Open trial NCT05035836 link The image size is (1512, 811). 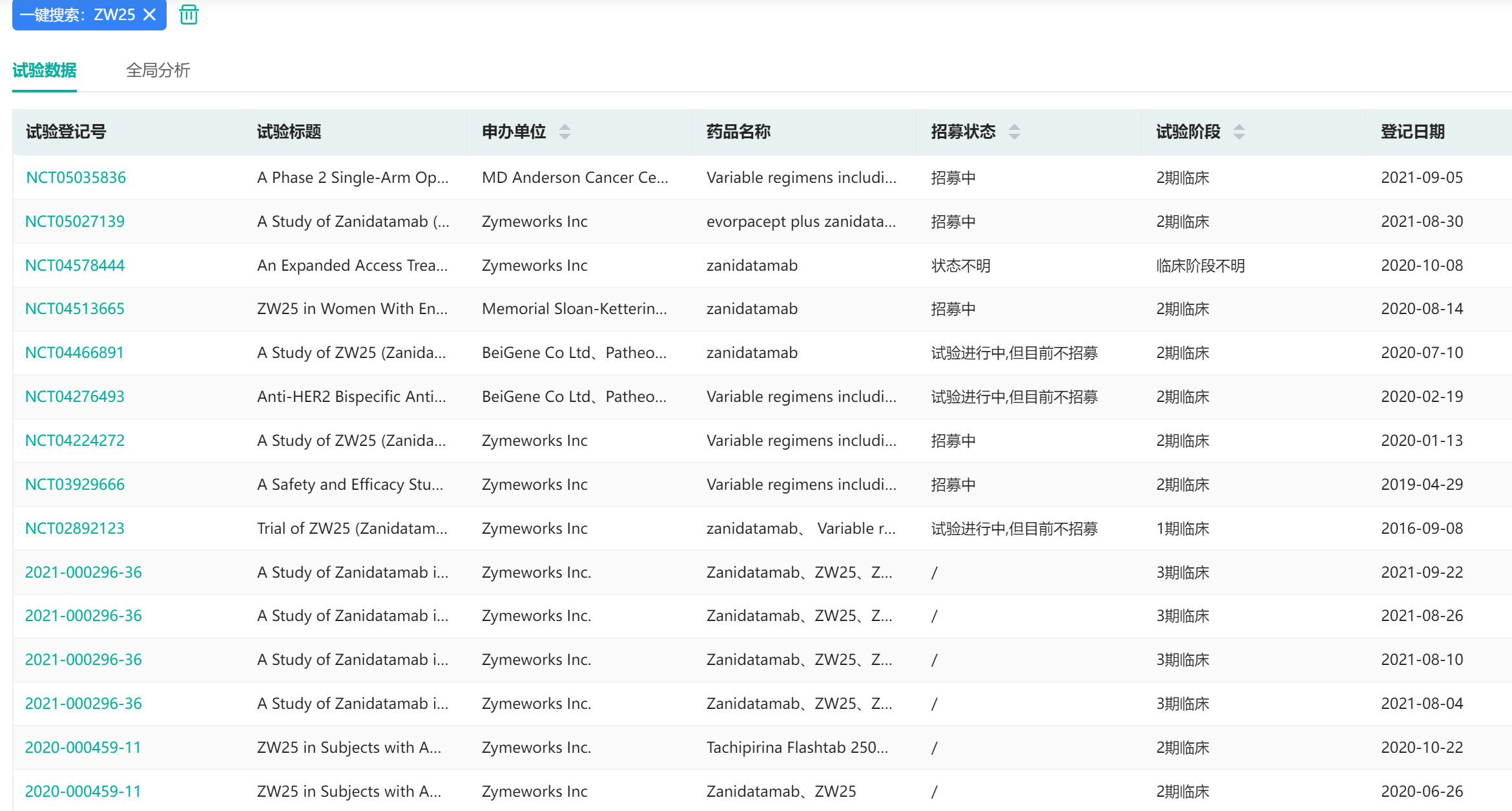(x=76, y=178)
